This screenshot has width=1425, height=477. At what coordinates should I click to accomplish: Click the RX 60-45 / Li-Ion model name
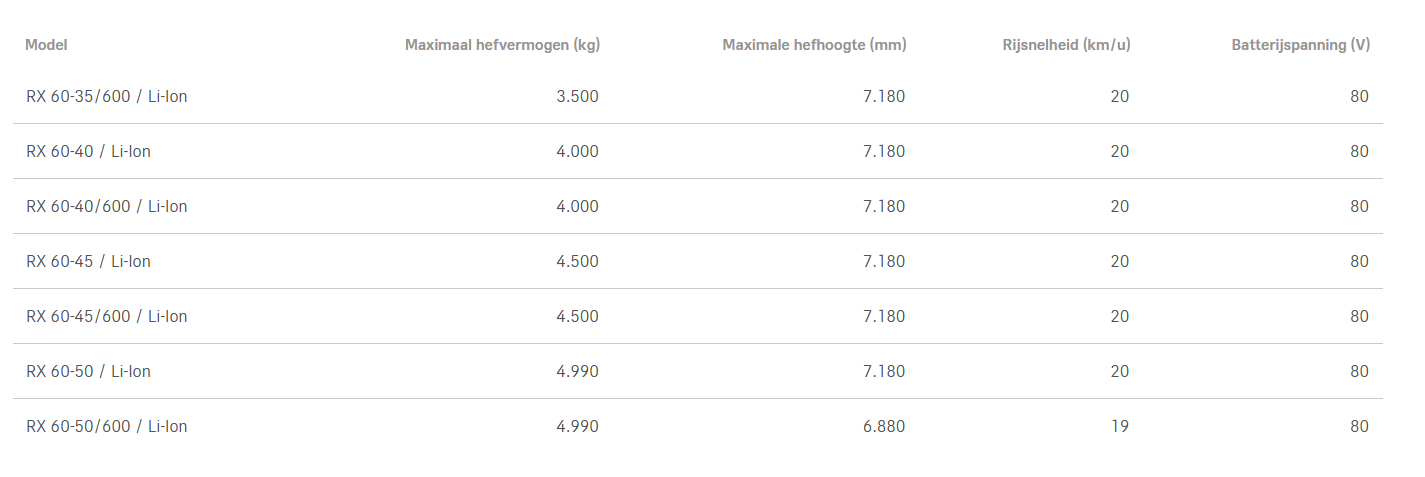89,262
